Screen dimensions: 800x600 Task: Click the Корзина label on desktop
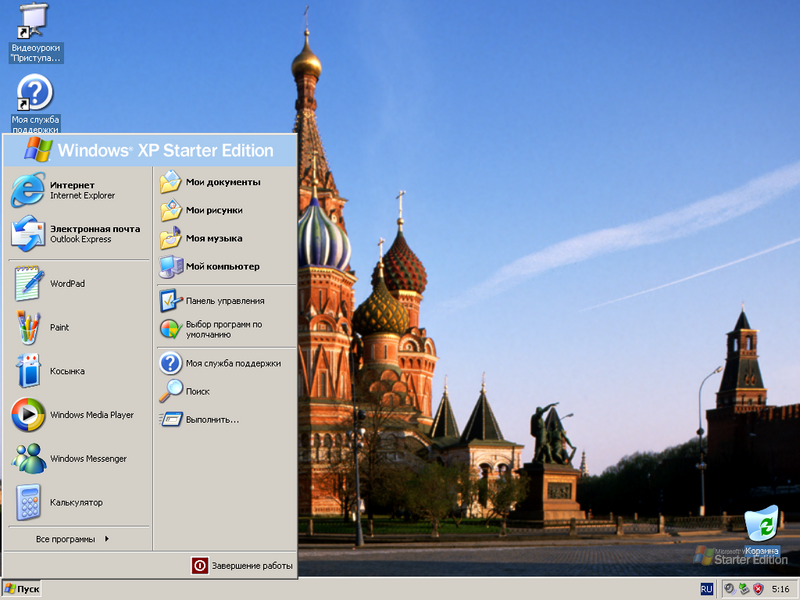point(762,551)
